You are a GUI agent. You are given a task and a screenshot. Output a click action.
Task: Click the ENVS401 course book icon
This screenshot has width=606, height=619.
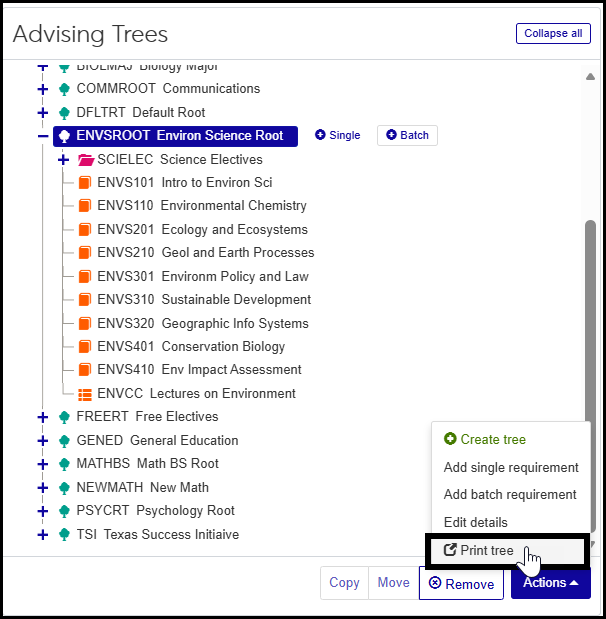85,347
